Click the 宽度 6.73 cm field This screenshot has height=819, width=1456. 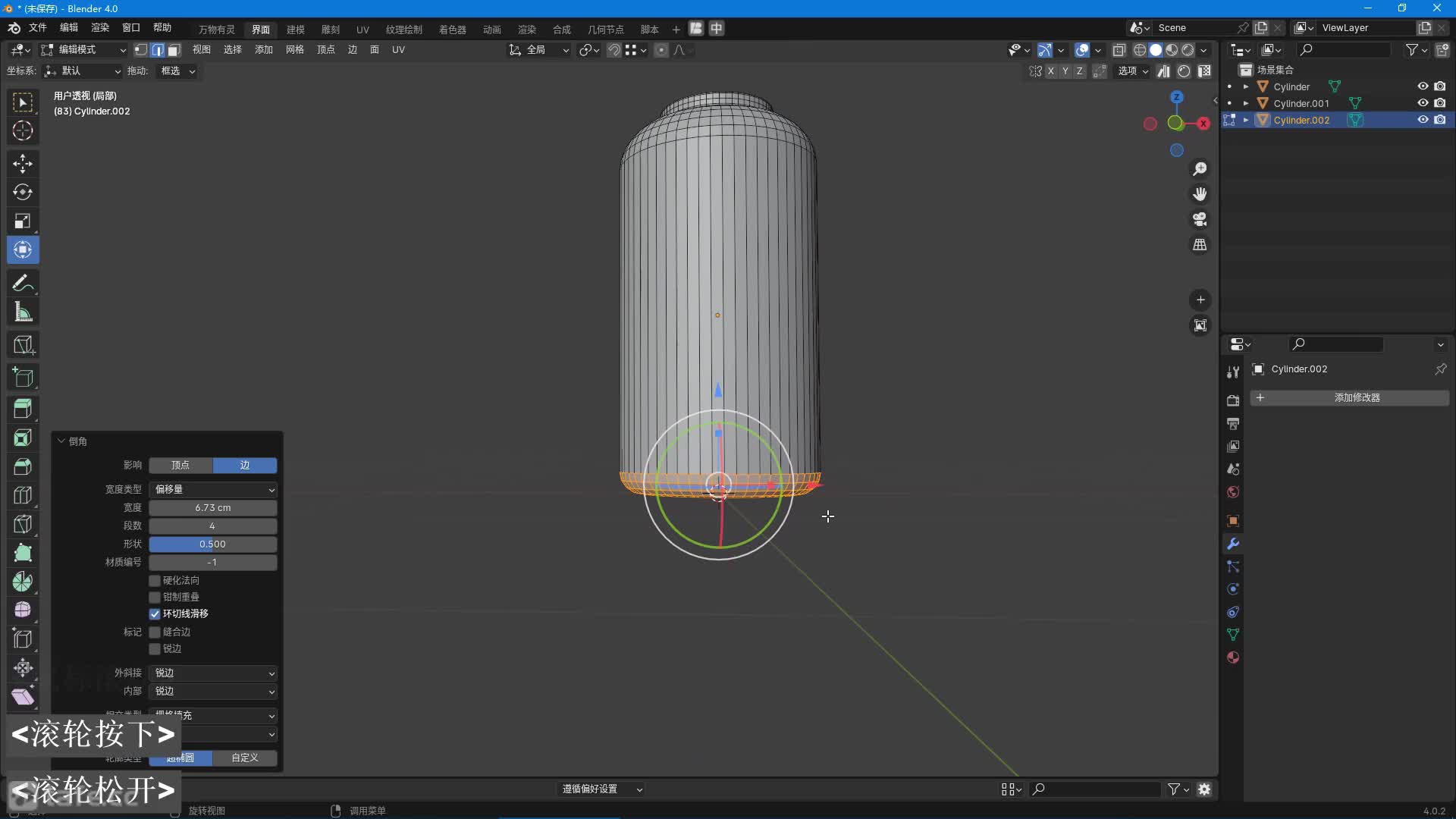pos(213,508)
